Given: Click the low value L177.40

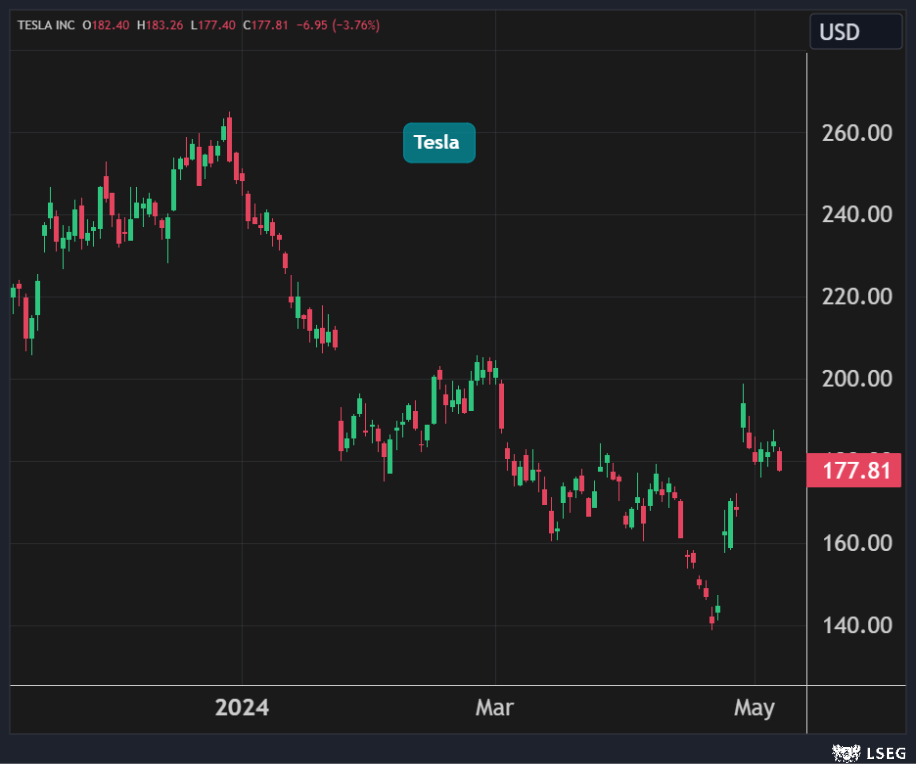Looking at the screenshot, I should (213, 25).
